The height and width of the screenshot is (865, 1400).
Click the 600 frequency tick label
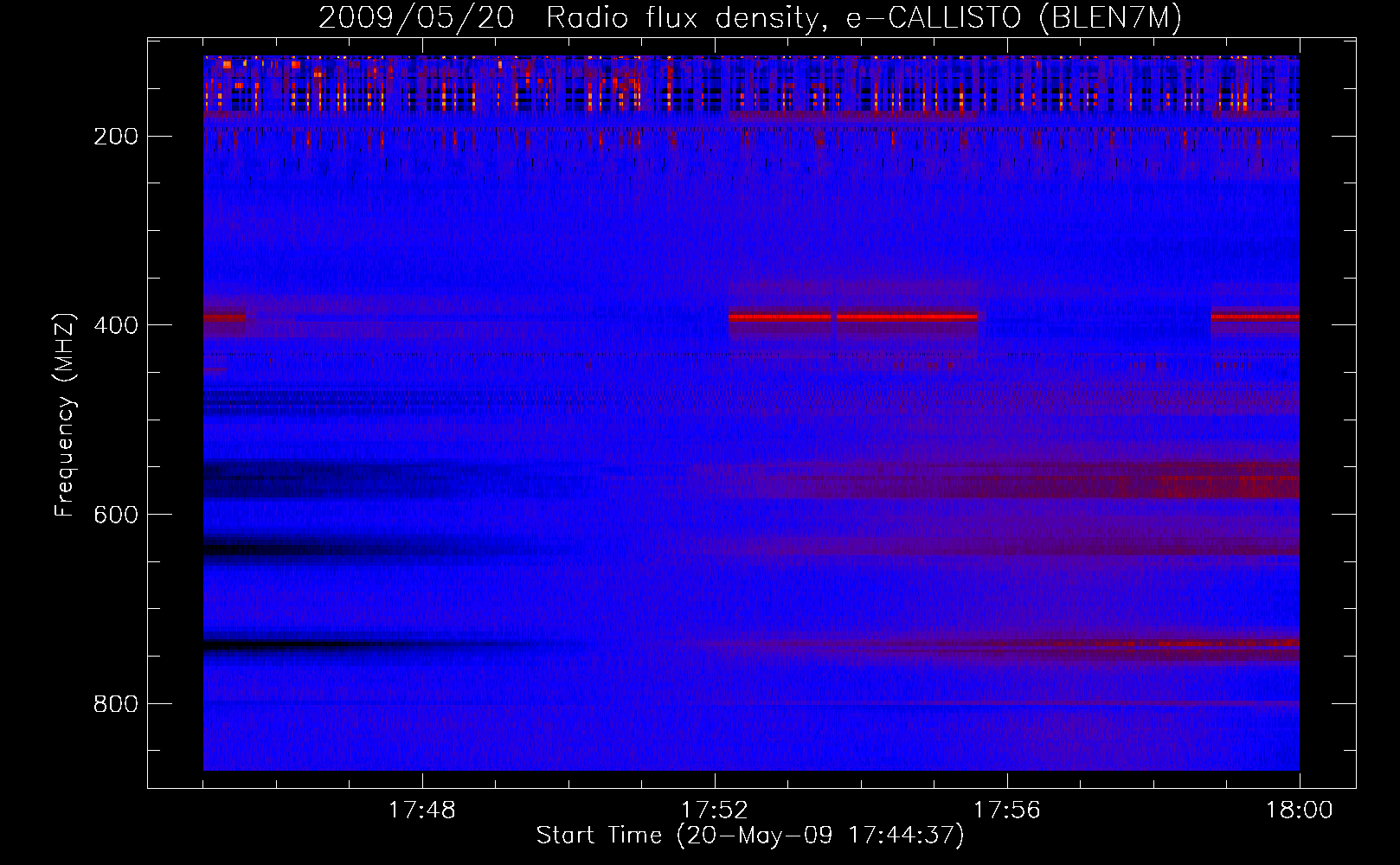[116, 515]
